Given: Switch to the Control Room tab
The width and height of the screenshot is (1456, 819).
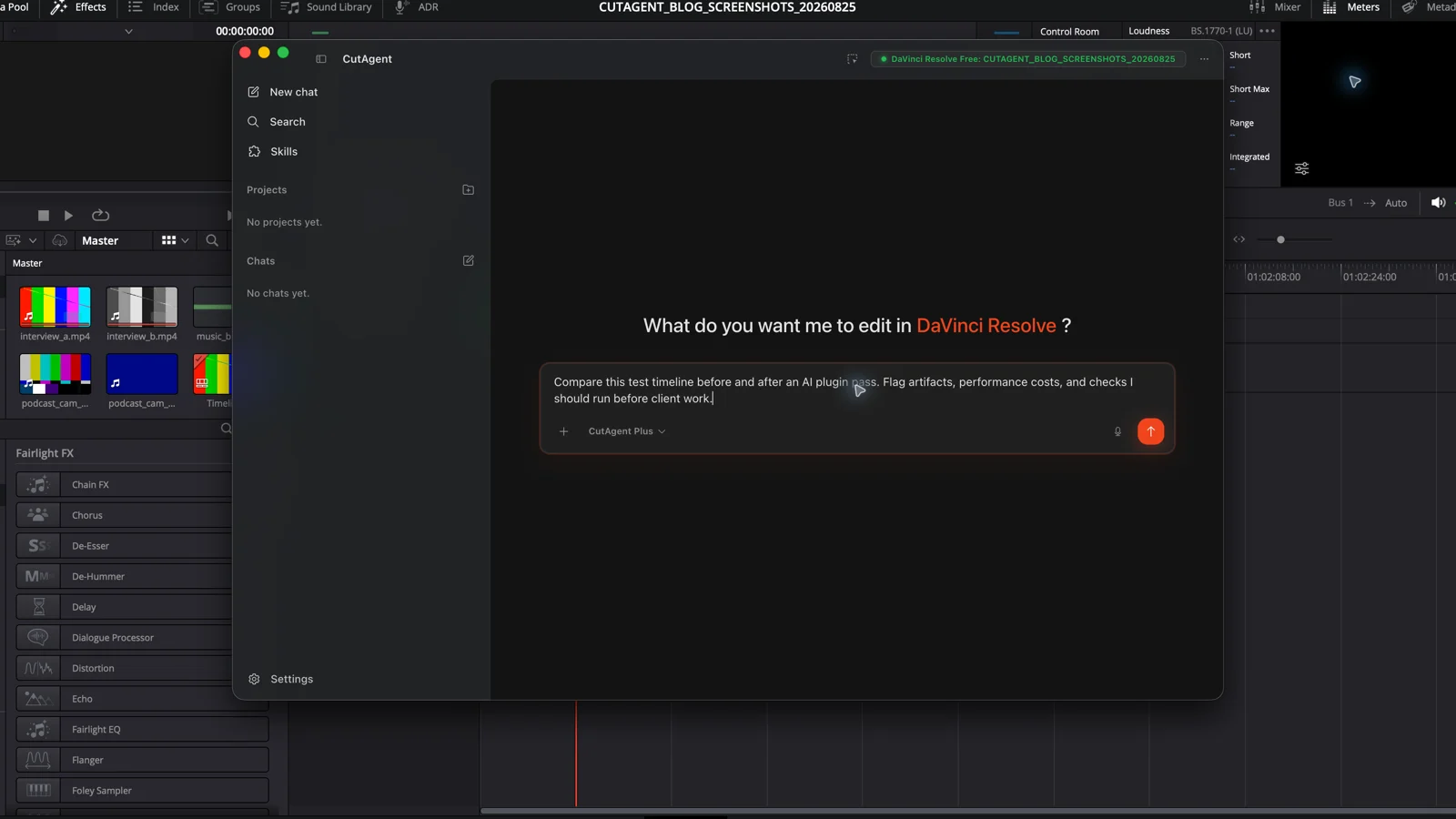Looking at the screenshot, I should 1069,32.
